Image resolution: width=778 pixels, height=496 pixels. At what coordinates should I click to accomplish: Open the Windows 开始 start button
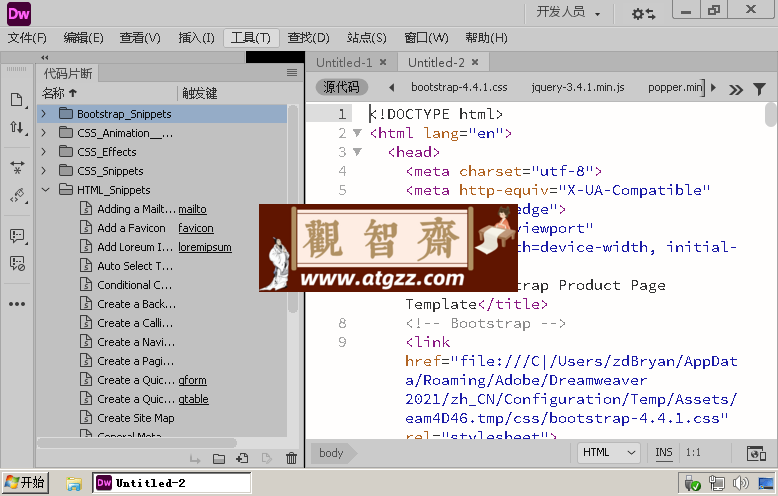[x=26, y=483]
